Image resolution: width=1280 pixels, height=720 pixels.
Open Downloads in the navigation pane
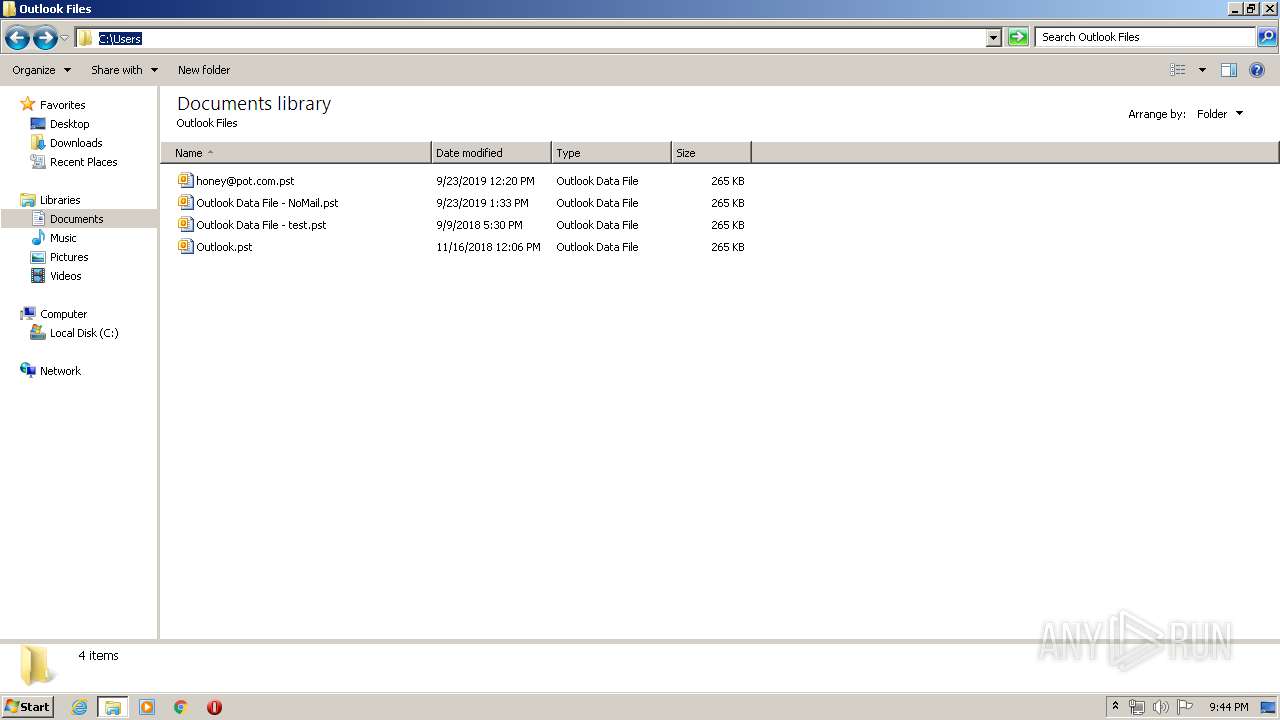click(x=76, y=143)
